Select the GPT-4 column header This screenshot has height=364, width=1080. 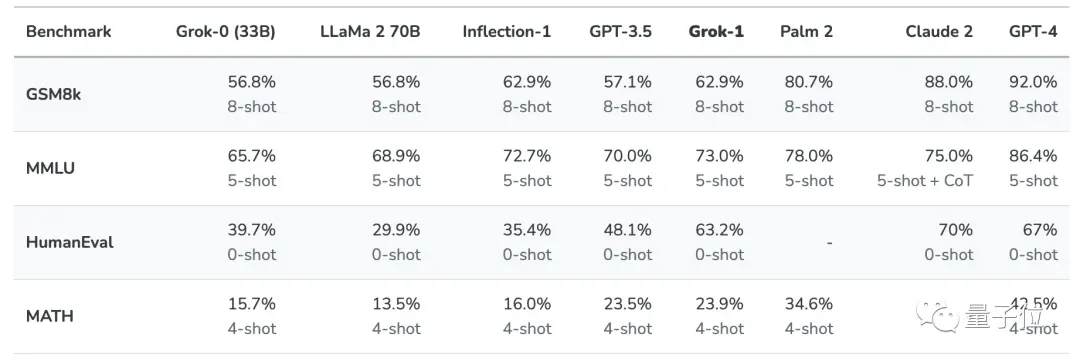click(1033, 32)
